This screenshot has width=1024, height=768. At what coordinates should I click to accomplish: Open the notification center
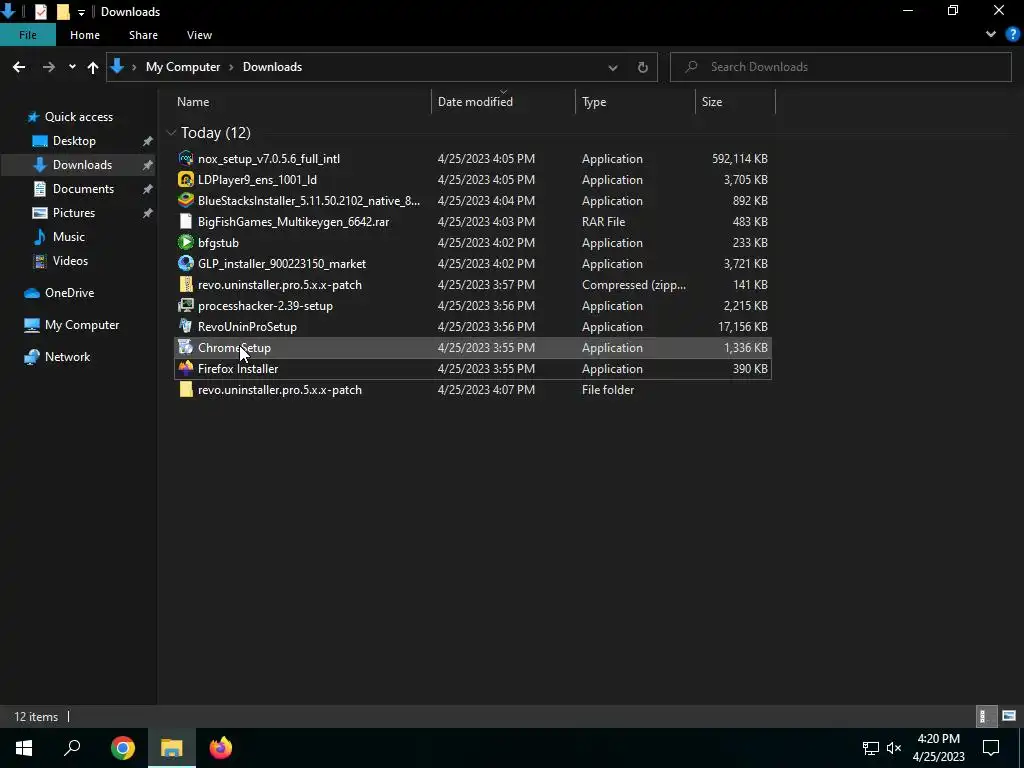coord(991,748)
